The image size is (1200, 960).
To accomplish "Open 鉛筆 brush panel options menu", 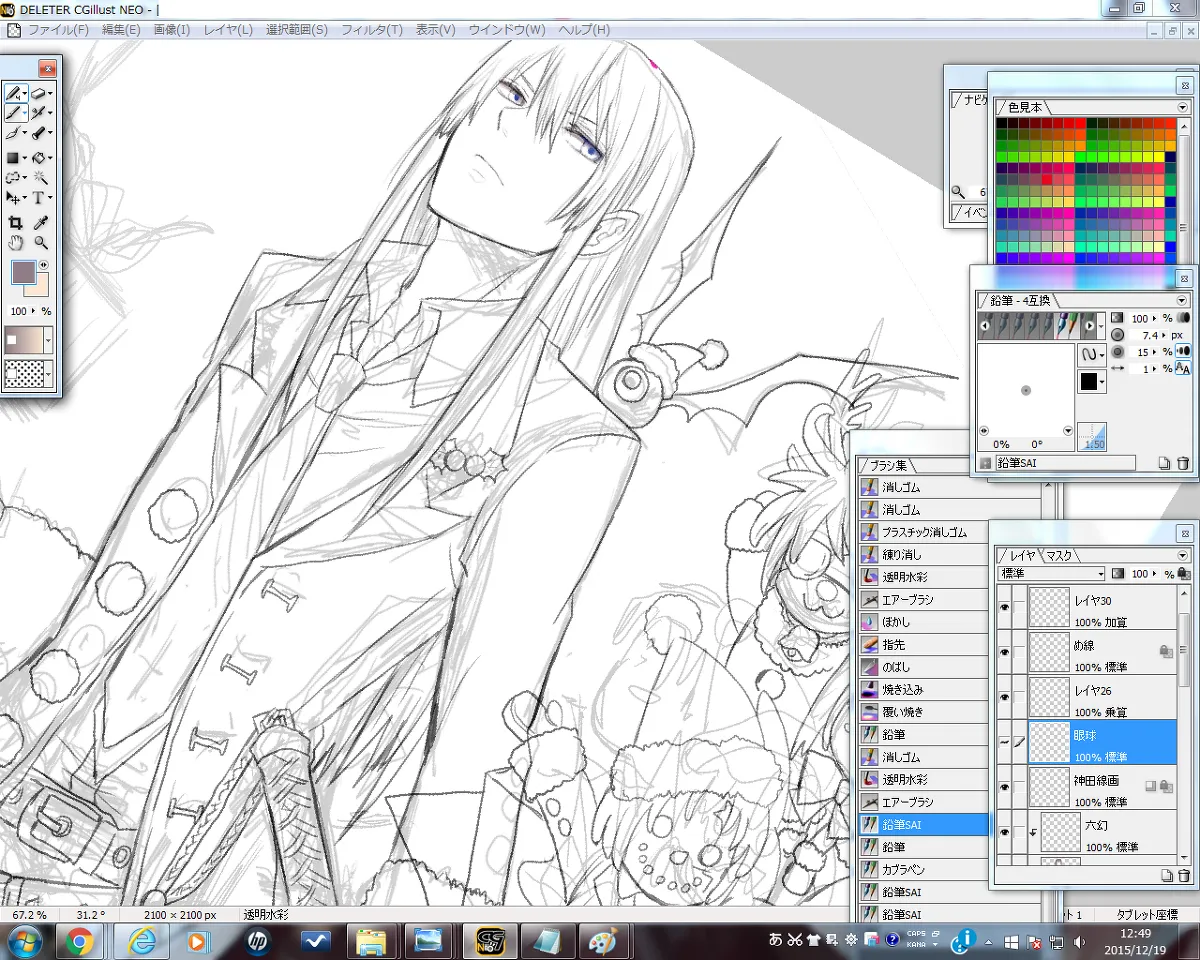I will click(1182, 300).
